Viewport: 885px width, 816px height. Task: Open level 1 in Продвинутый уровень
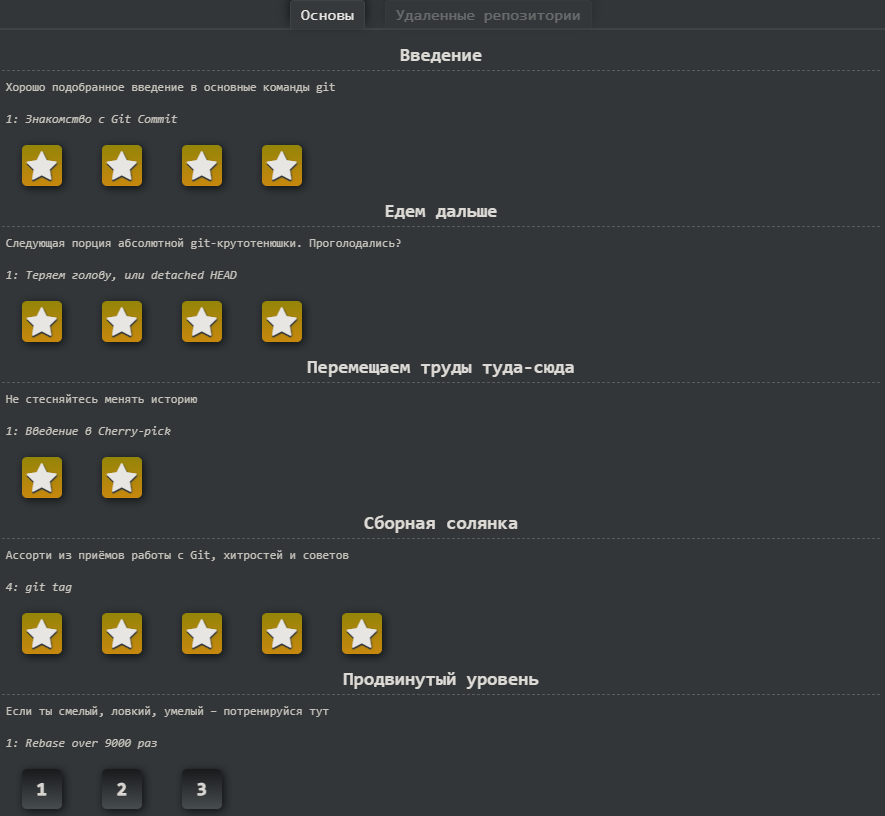42,789
